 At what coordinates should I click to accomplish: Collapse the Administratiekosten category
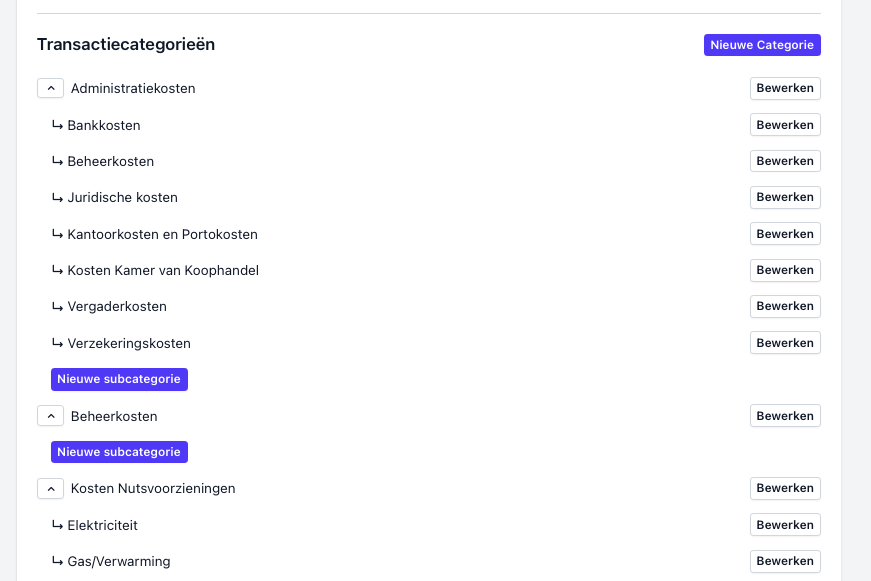pos(51,88)
